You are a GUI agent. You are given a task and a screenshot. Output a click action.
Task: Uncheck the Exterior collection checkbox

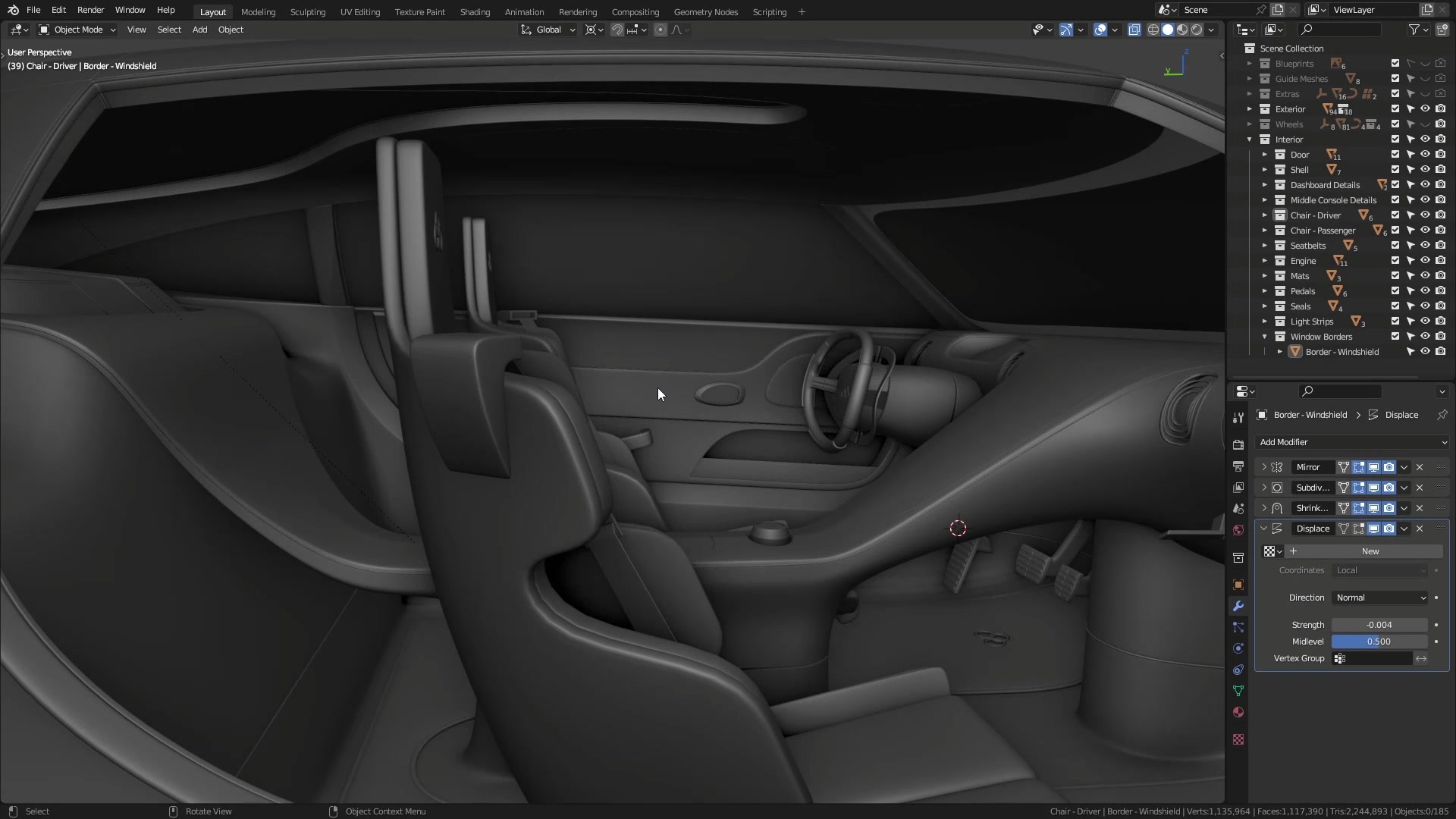pyautogui.click(x=1395, y=109)
